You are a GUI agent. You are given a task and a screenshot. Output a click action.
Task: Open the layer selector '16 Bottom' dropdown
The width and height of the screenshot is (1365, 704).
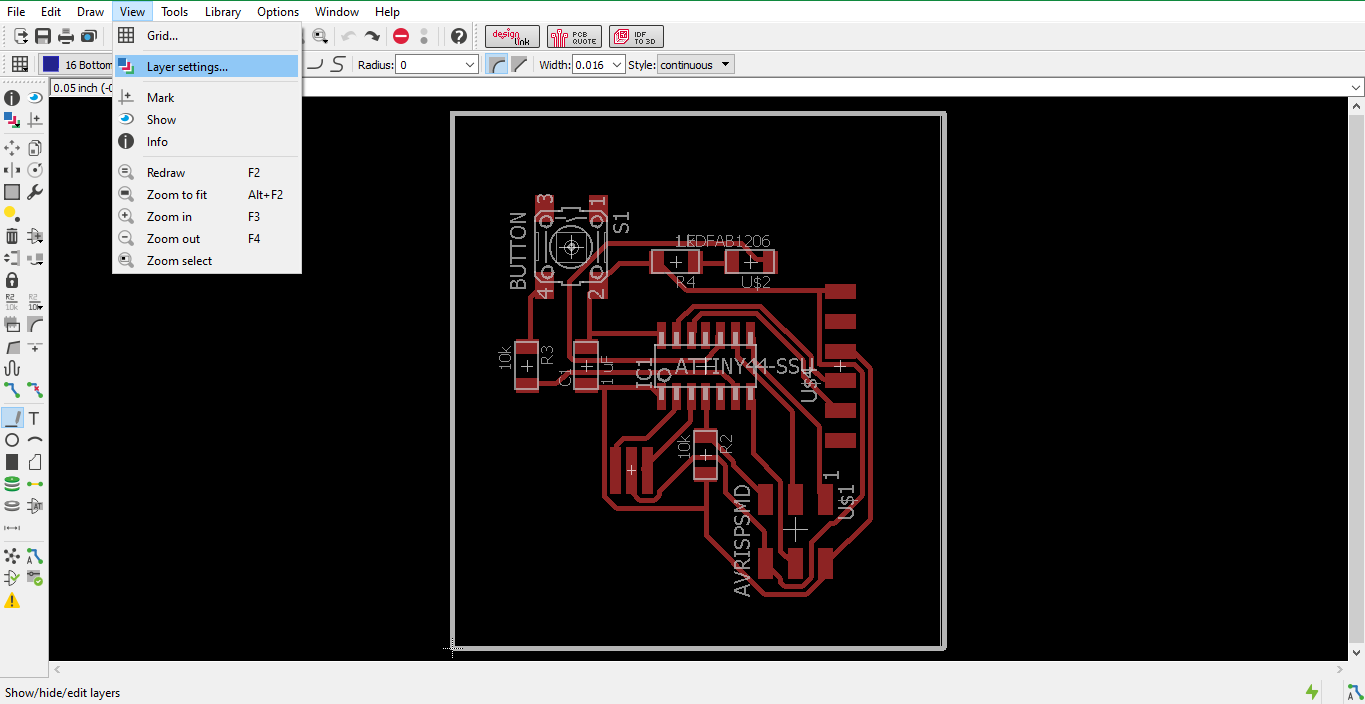(x=78, y=64)
